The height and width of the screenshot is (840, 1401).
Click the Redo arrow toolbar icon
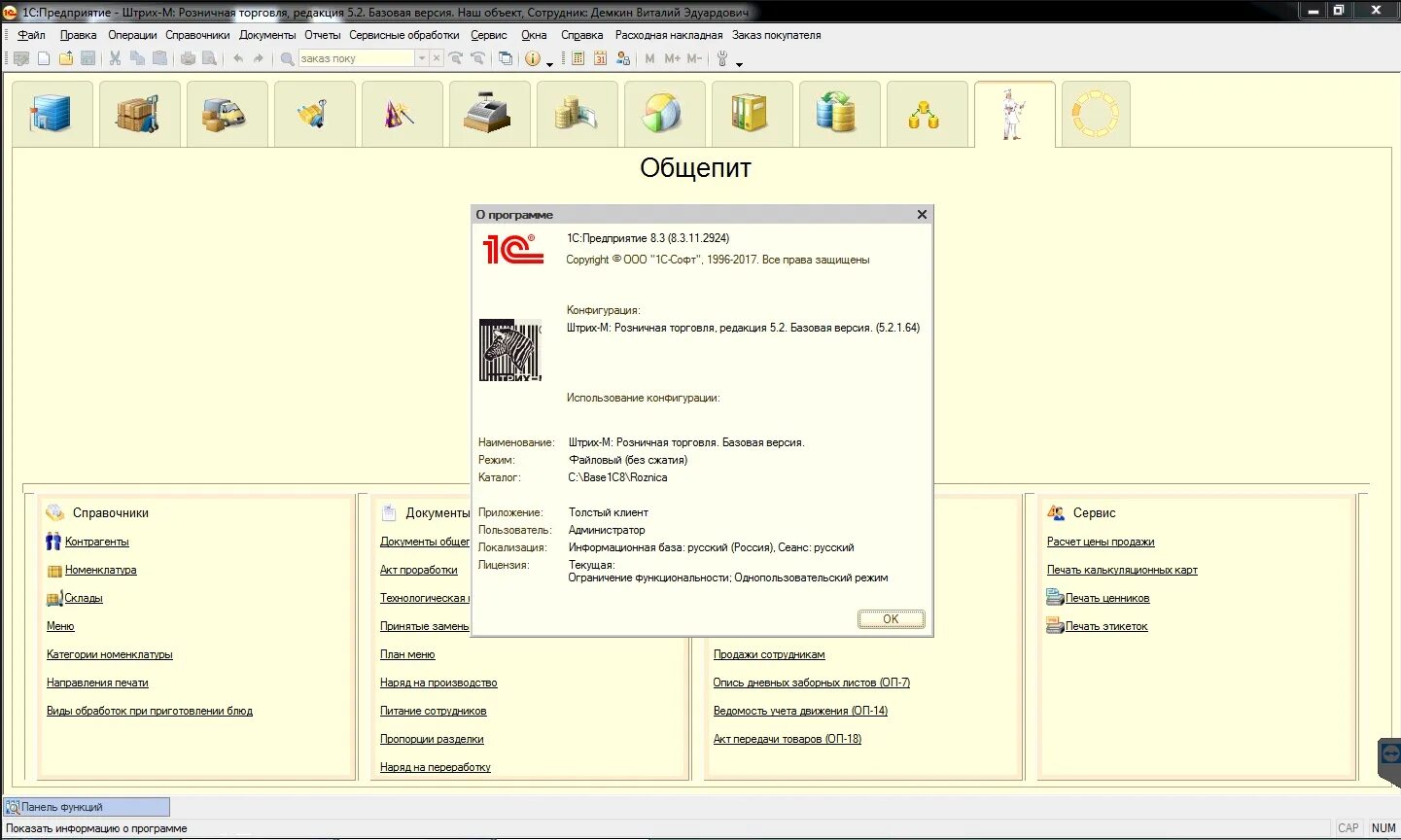[x=259, y=58]
